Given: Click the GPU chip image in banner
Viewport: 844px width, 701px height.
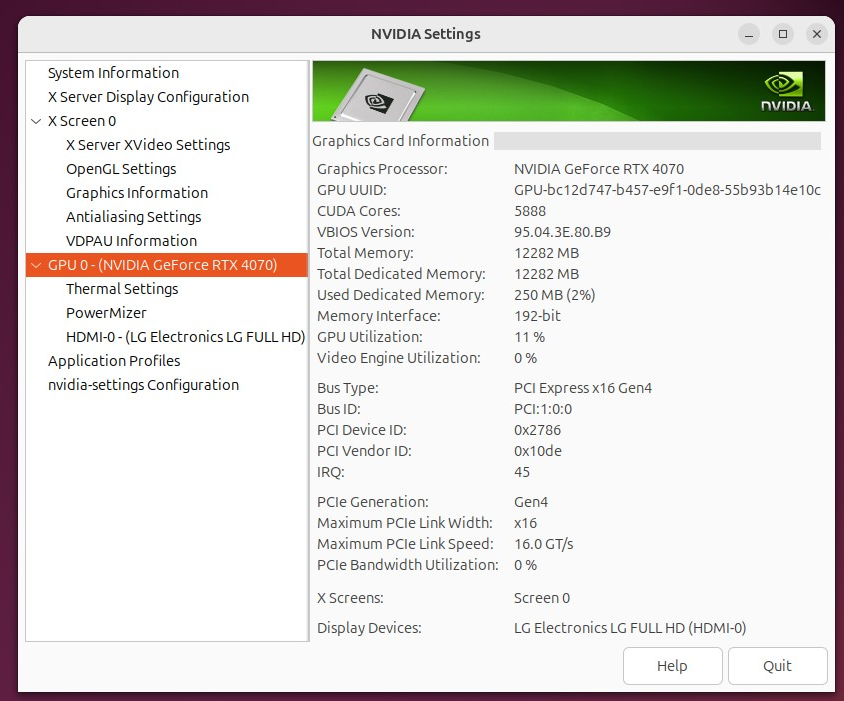Looking at the screenshot, I should [x=378, y=95].
